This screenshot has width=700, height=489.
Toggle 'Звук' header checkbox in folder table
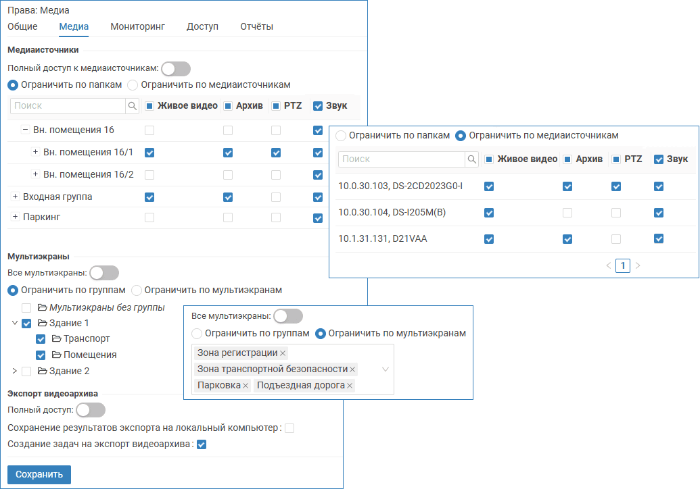318,106
